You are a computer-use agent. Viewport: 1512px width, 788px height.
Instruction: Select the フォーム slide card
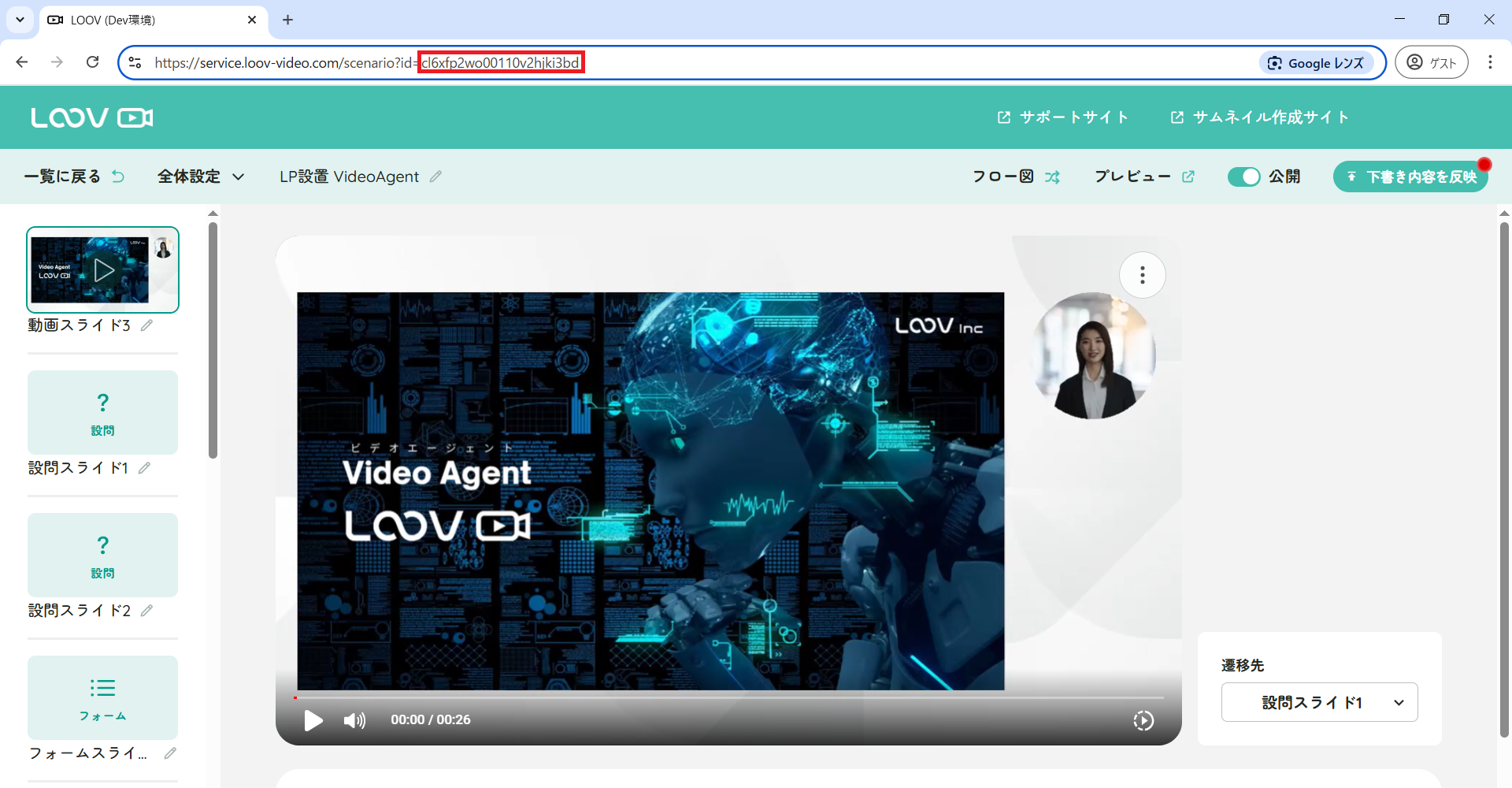pos(102,697)
